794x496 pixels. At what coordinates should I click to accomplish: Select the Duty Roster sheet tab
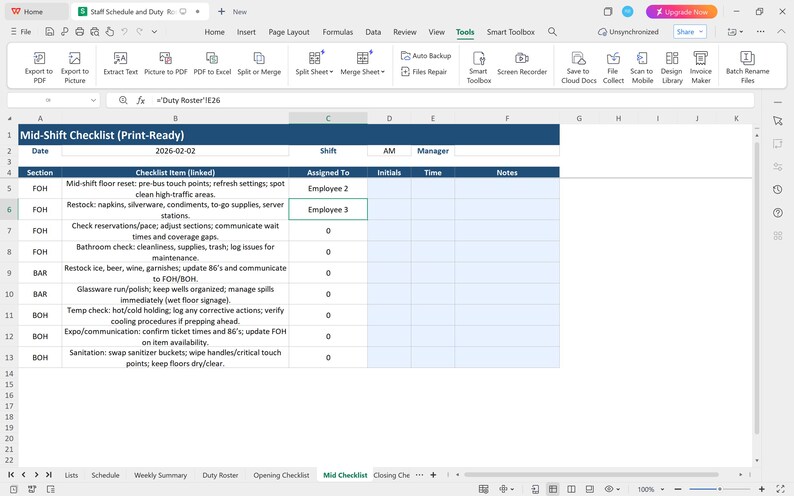(220, 475)
